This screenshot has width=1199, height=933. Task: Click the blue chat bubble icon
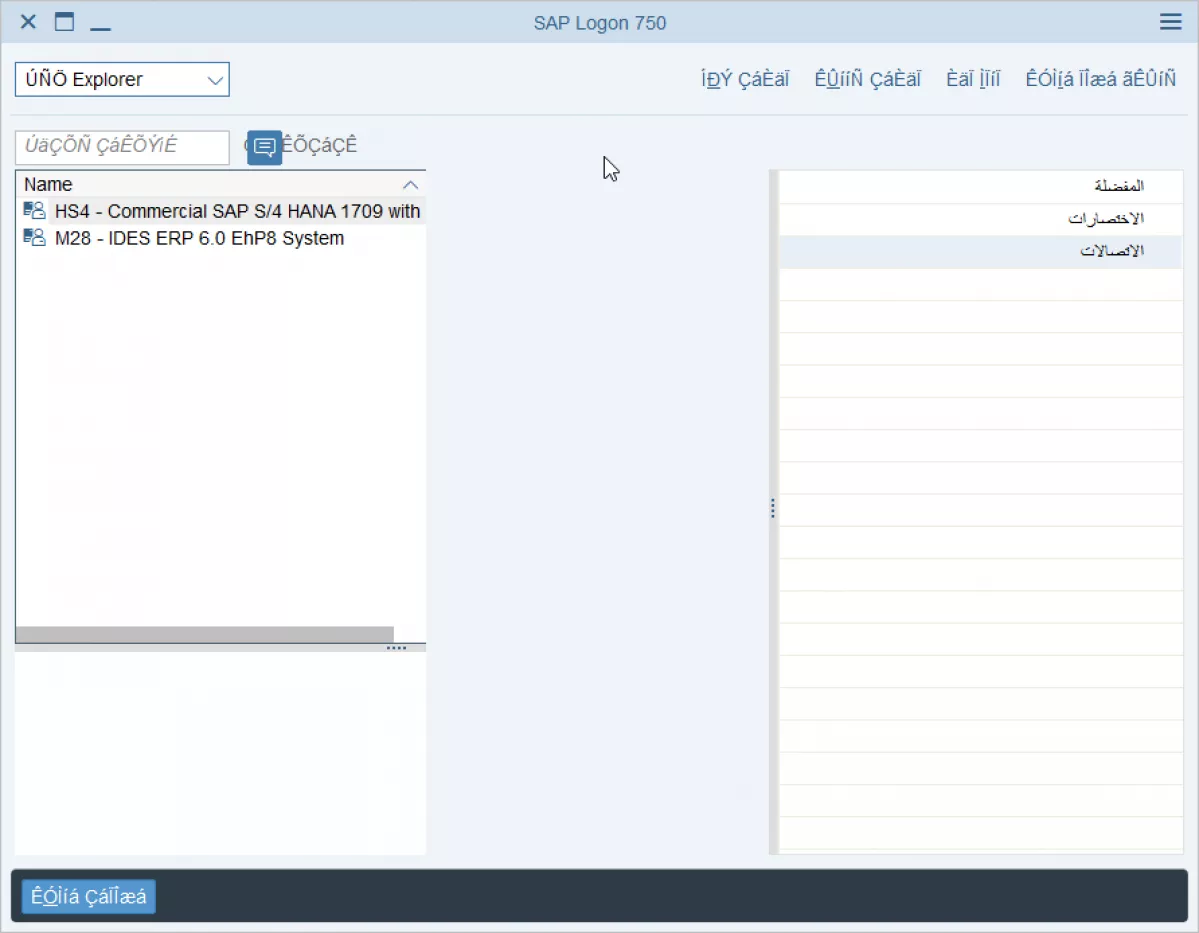point(265,147)
